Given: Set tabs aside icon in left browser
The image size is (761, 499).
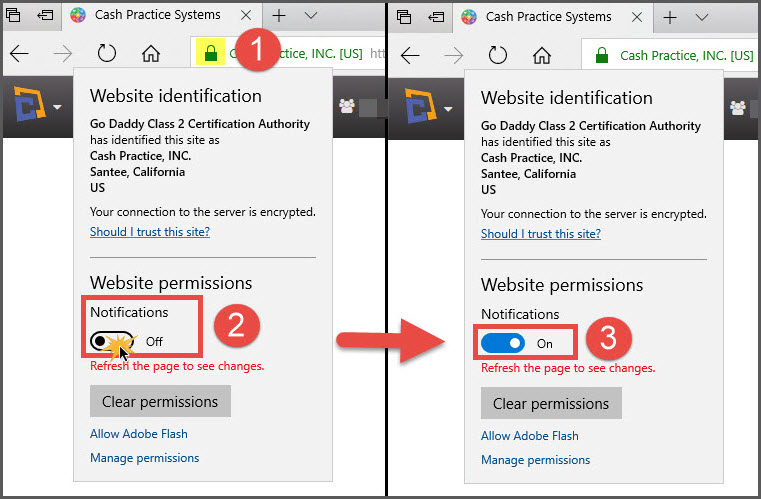Looking at the screenshot, I should tap(45, 15).
